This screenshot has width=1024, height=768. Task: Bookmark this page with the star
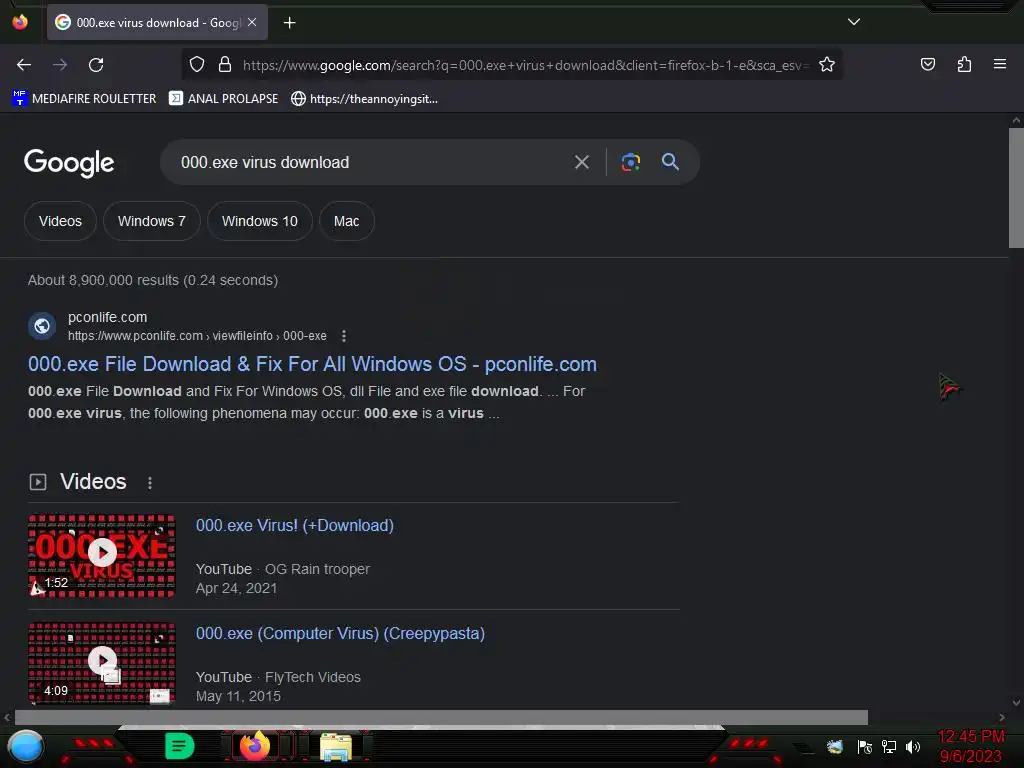827,65
